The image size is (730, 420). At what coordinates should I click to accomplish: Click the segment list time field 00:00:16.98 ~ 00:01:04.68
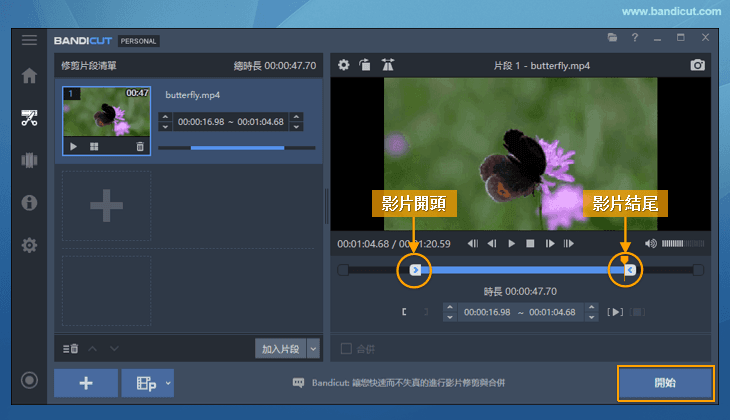point(230,122)
